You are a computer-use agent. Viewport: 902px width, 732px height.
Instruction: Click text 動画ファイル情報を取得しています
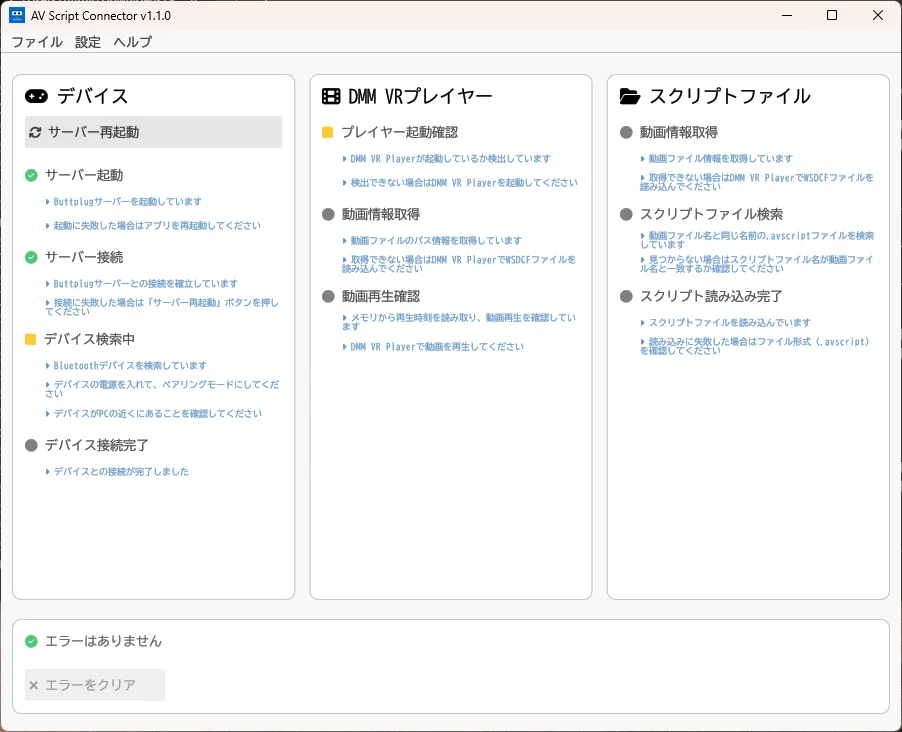pos(721,158)
